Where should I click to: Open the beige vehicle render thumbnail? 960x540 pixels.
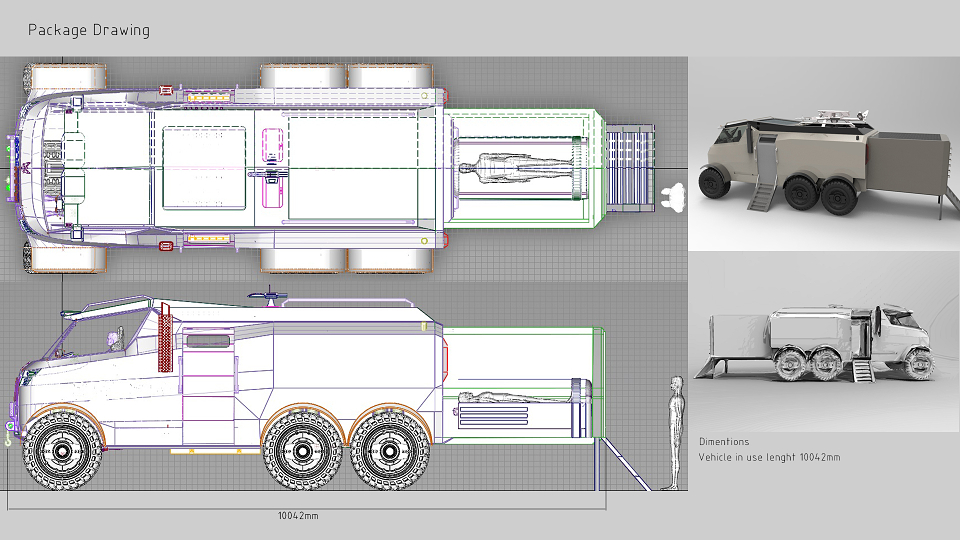tap(824, 154)
